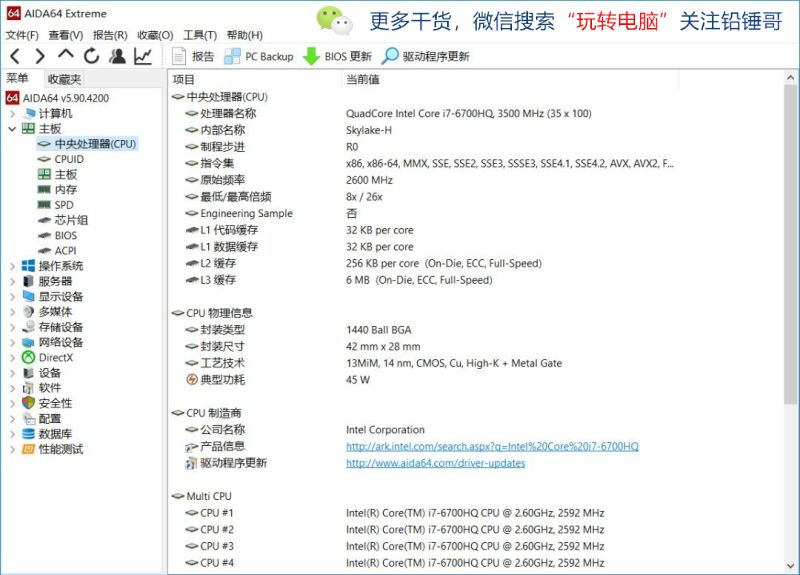800x575 pixels.
Task: Open the graph chart toolbar icon
Action: (x=143, y=56)
